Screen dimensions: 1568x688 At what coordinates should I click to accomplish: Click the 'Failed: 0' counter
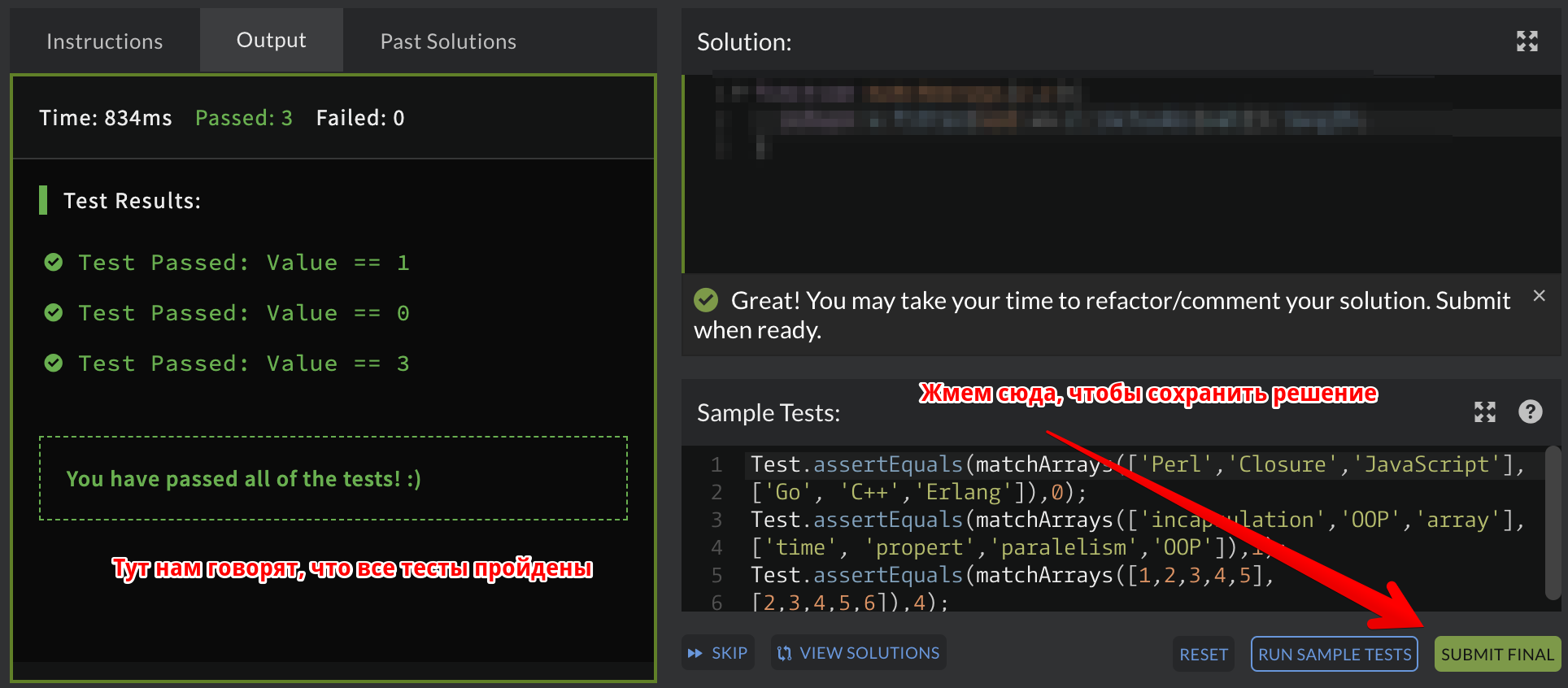(x=360, y=118)
